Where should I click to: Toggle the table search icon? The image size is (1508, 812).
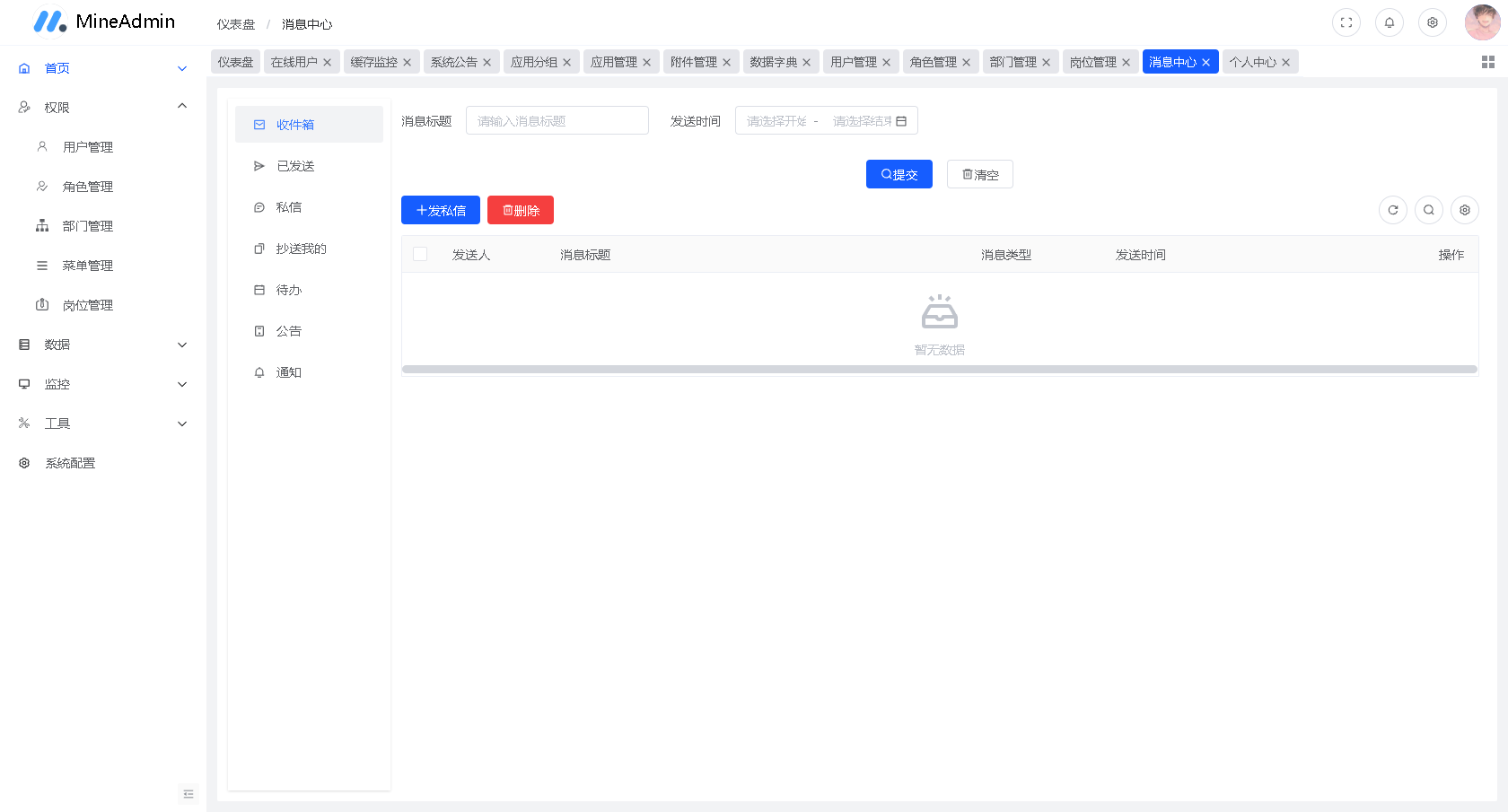click(x=1429, y=210)
